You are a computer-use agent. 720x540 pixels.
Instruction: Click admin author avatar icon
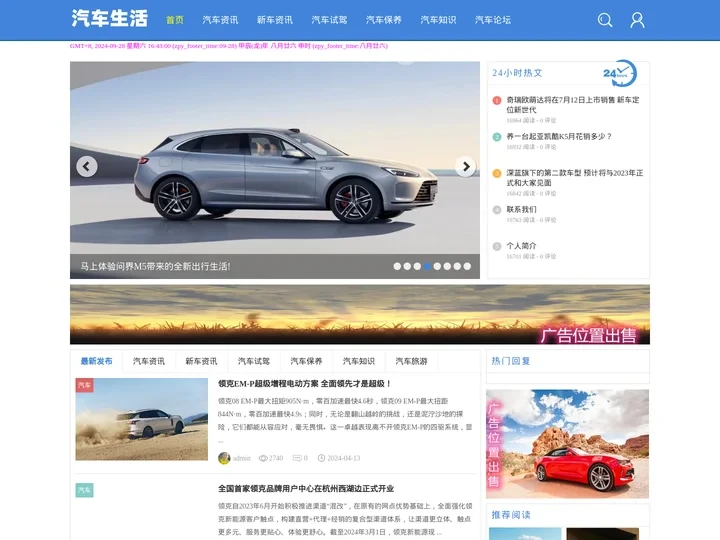tap(224, 458)
